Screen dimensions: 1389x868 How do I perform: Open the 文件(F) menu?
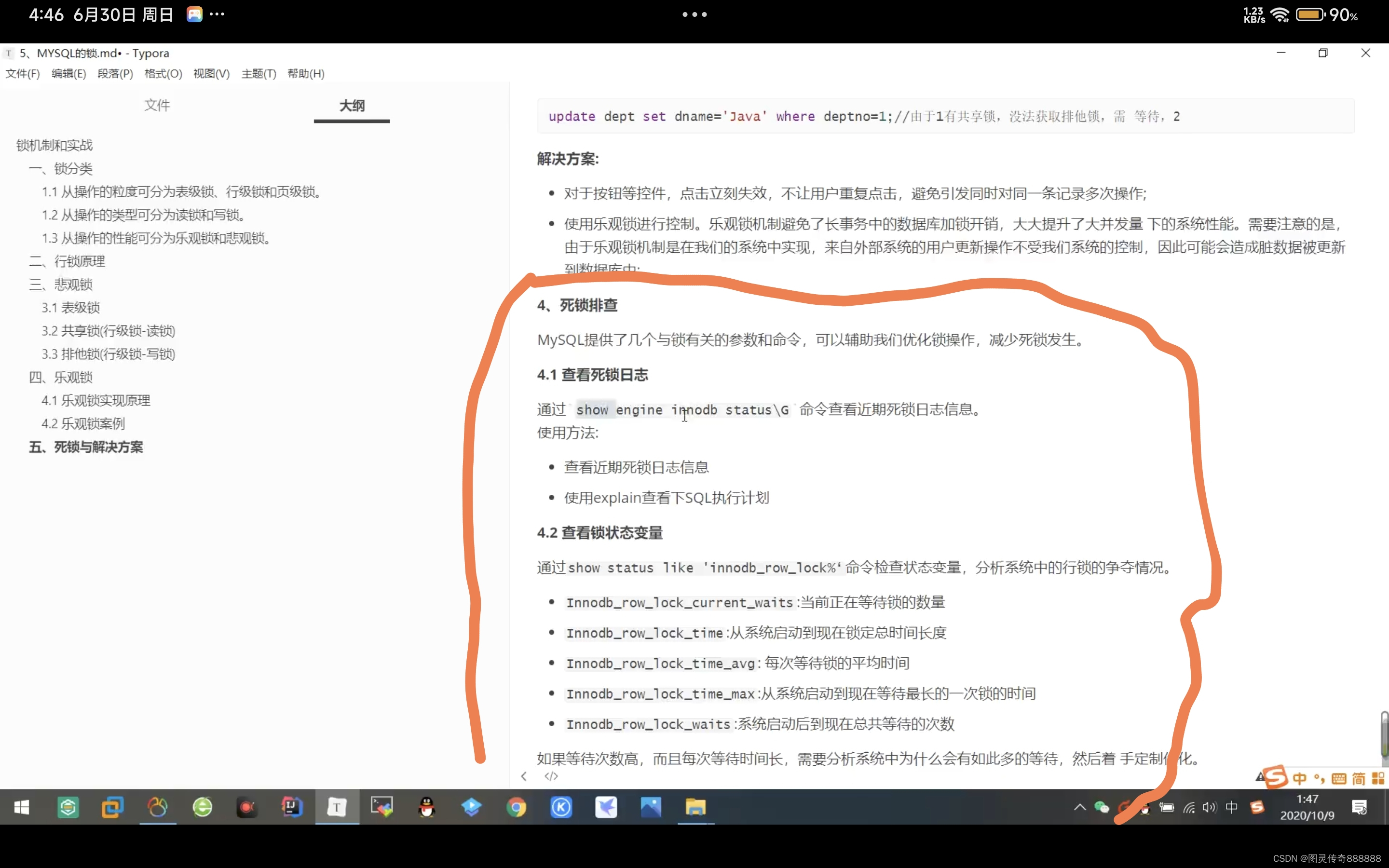[23, 73]
